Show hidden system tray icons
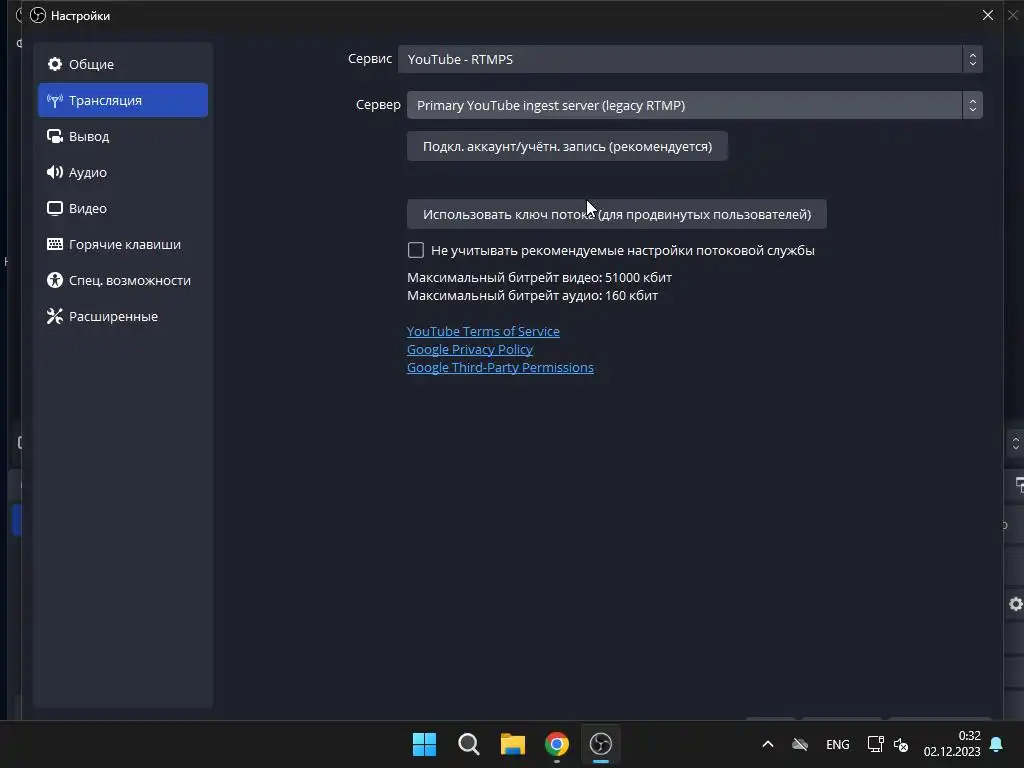This screenshot has height=768, width=1024. click(x=768, y=744)
